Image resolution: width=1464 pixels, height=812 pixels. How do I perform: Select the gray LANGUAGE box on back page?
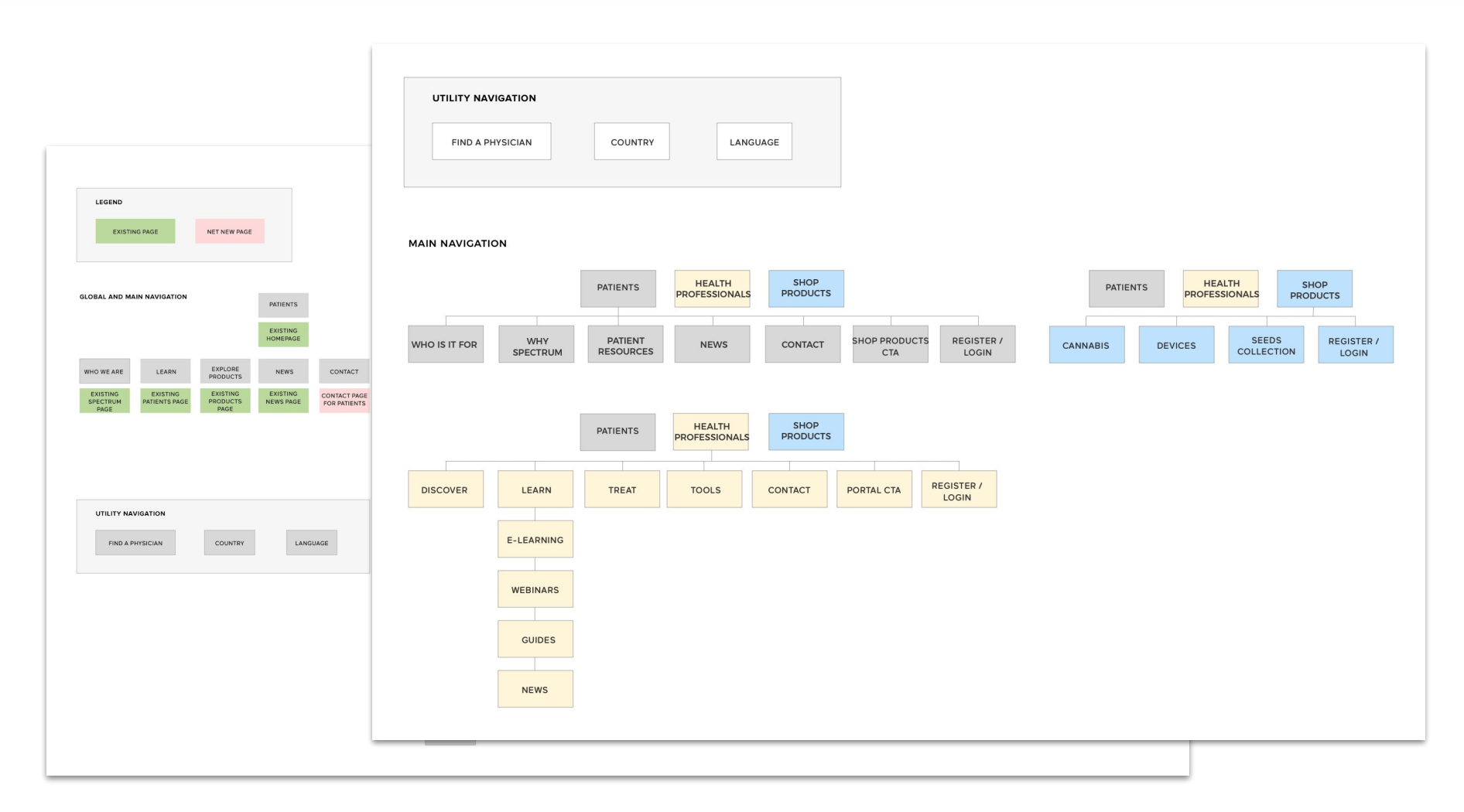[x=312, y=543]
